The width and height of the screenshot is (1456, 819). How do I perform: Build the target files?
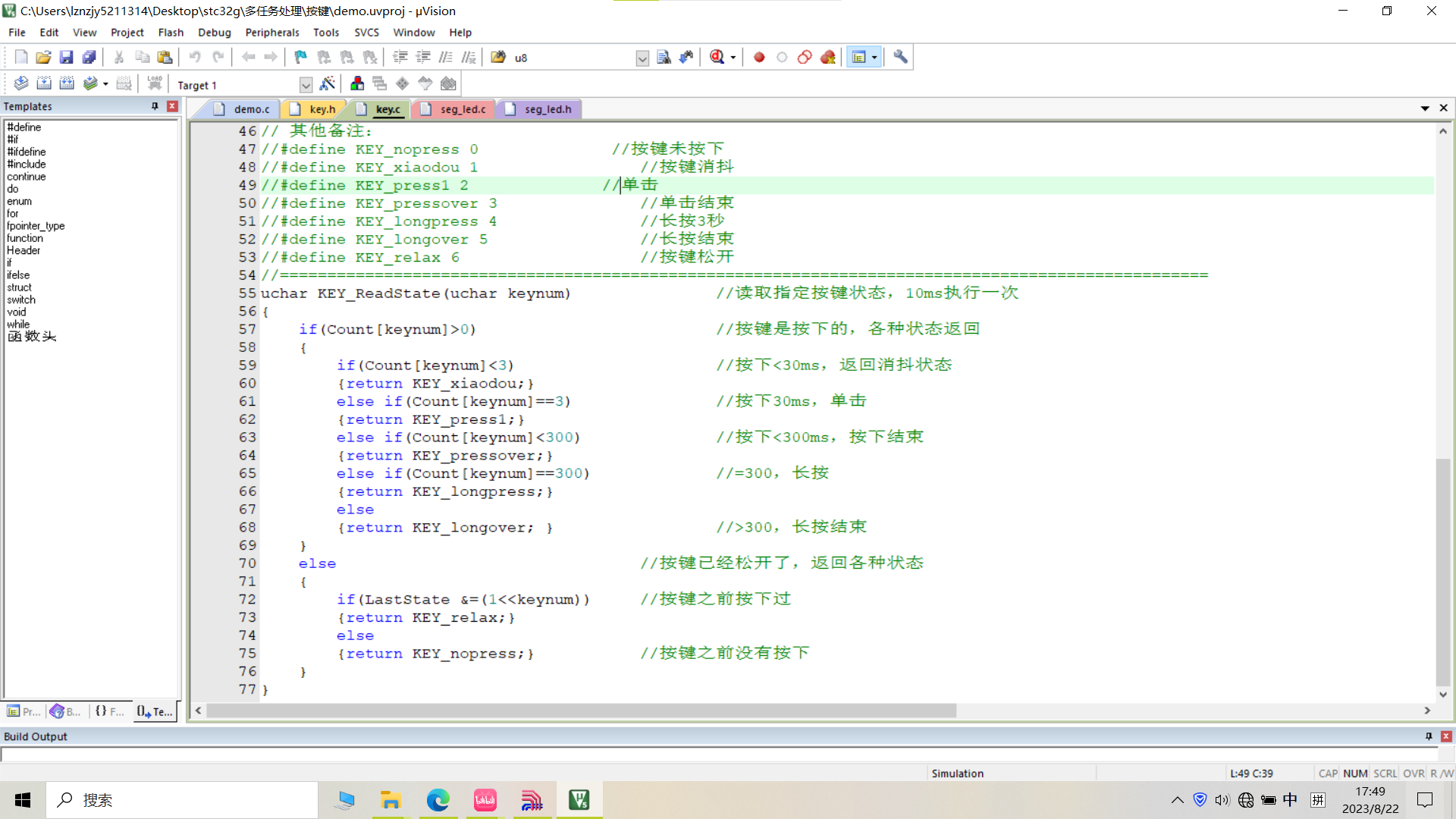tap(44, 83)
